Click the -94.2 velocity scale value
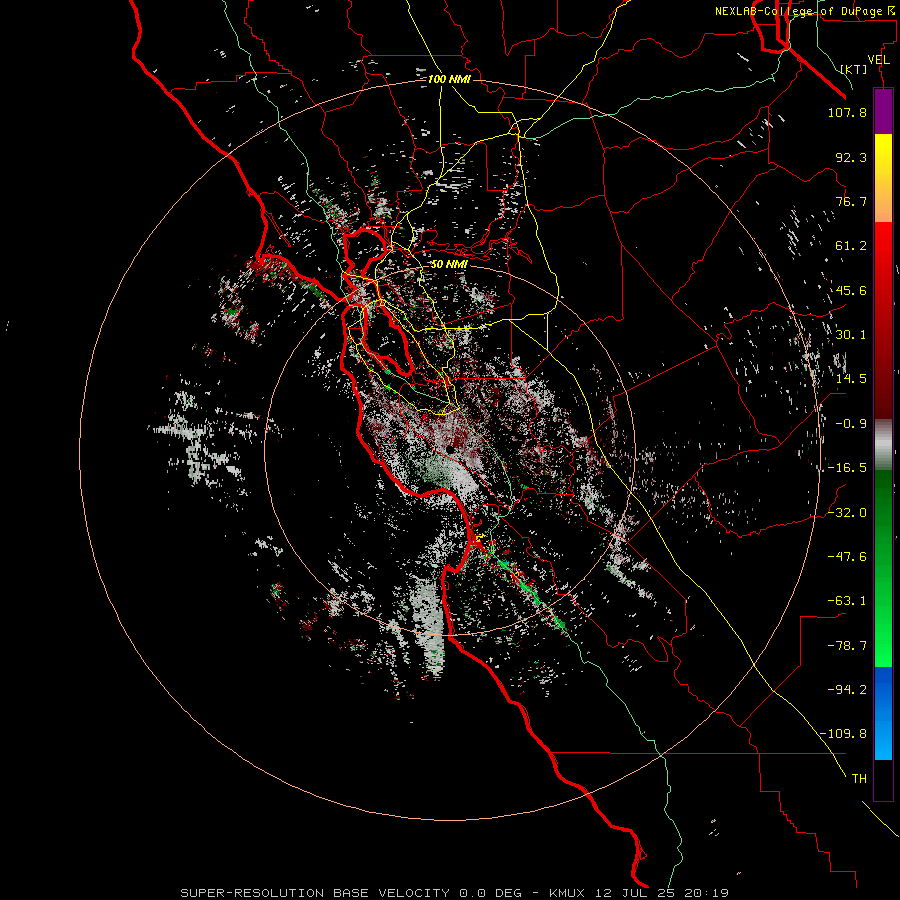This screenshot has height=900, width=900. point(847,689)
